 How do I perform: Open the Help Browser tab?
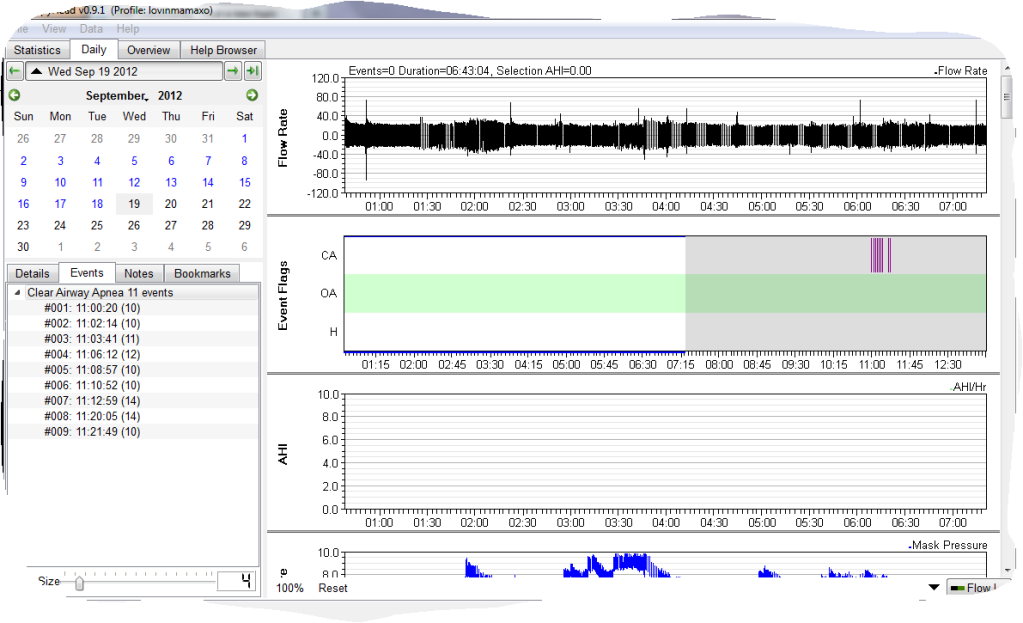(223, 50)
